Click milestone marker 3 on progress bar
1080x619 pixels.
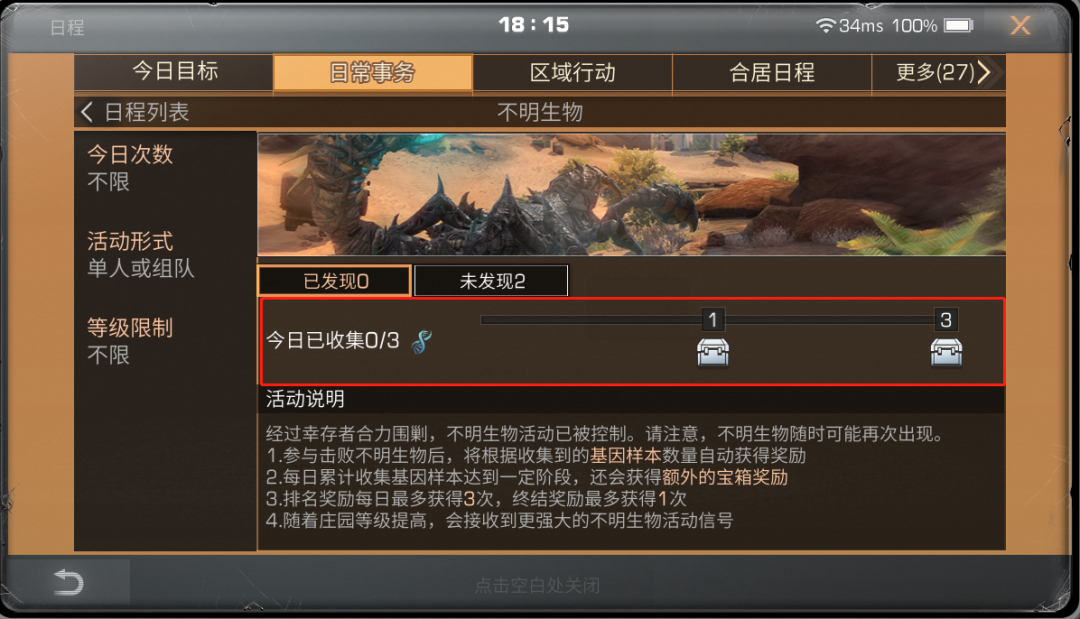tap(946, 319)
